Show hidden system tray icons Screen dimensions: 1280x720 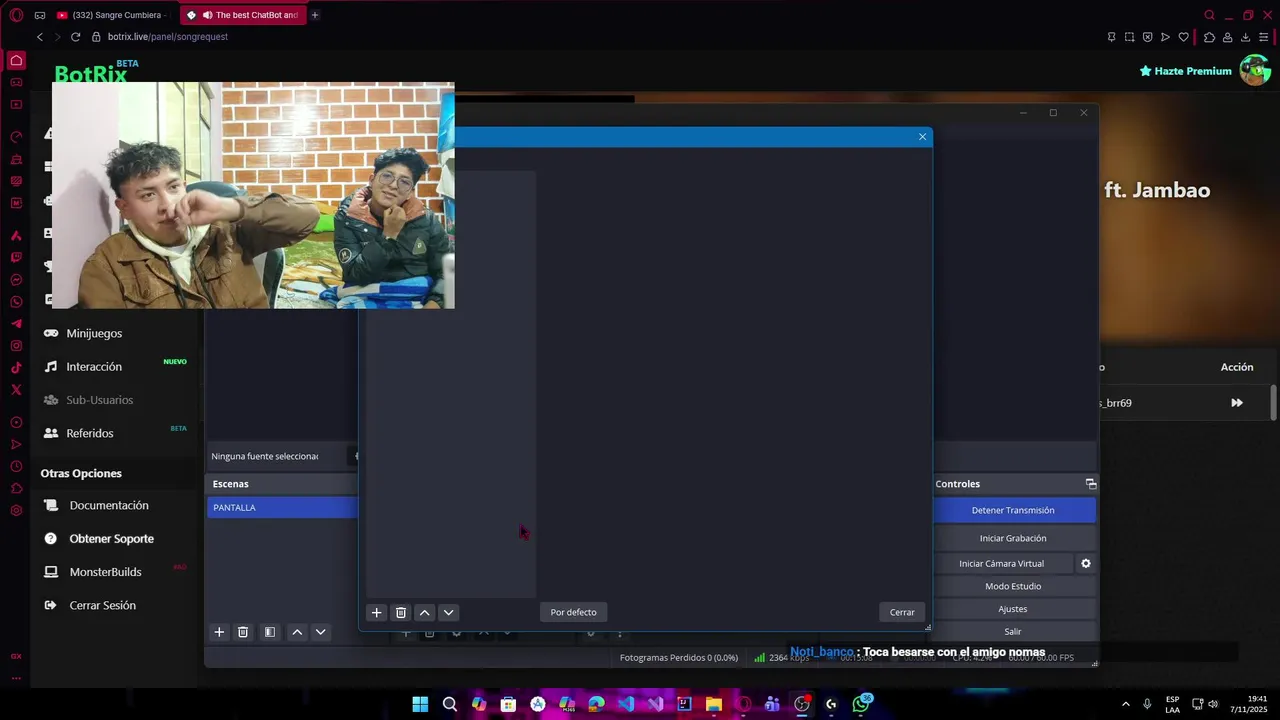1125,704
